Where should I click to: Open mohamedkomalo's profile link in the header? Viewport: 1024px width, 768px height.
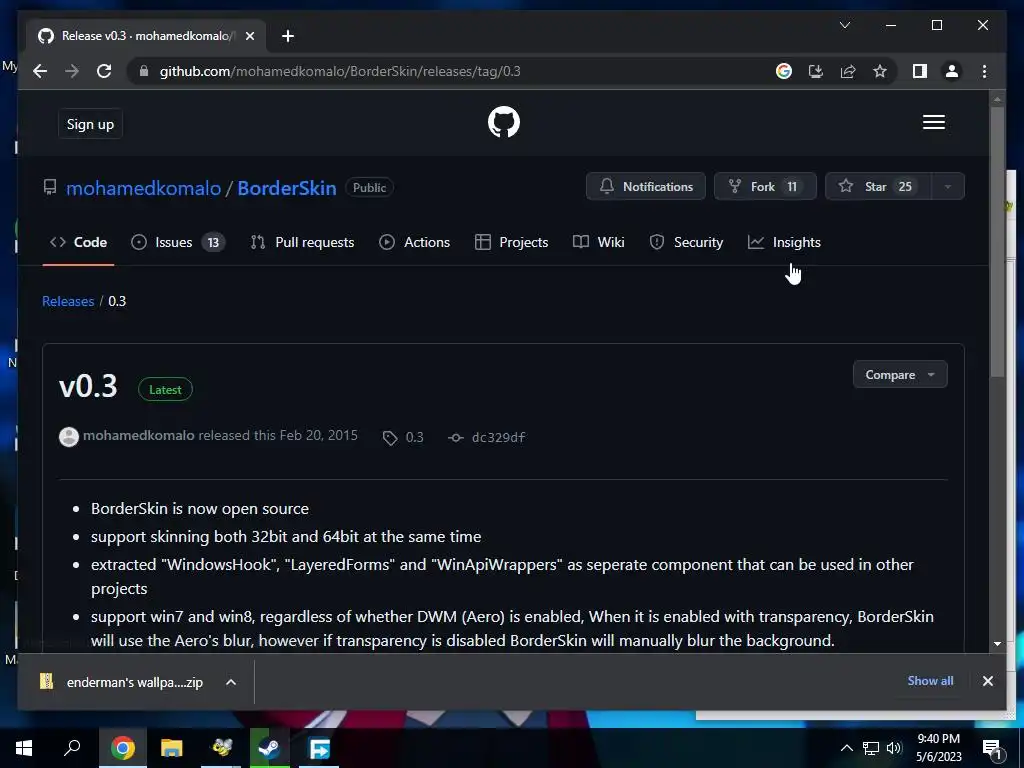coord(144,188)
